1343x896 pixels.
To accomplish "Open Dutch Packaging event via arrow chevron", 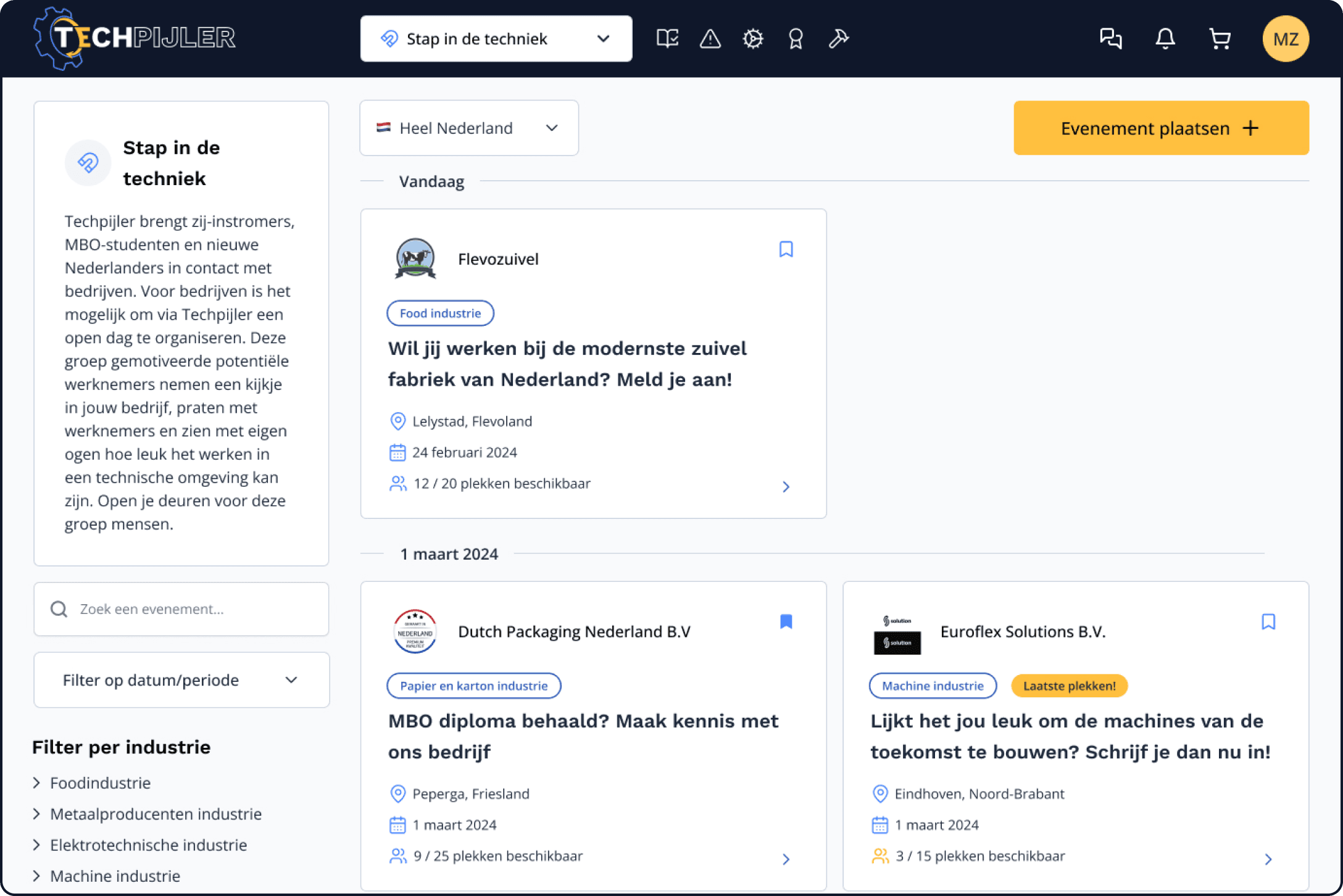I will point(786,860).
